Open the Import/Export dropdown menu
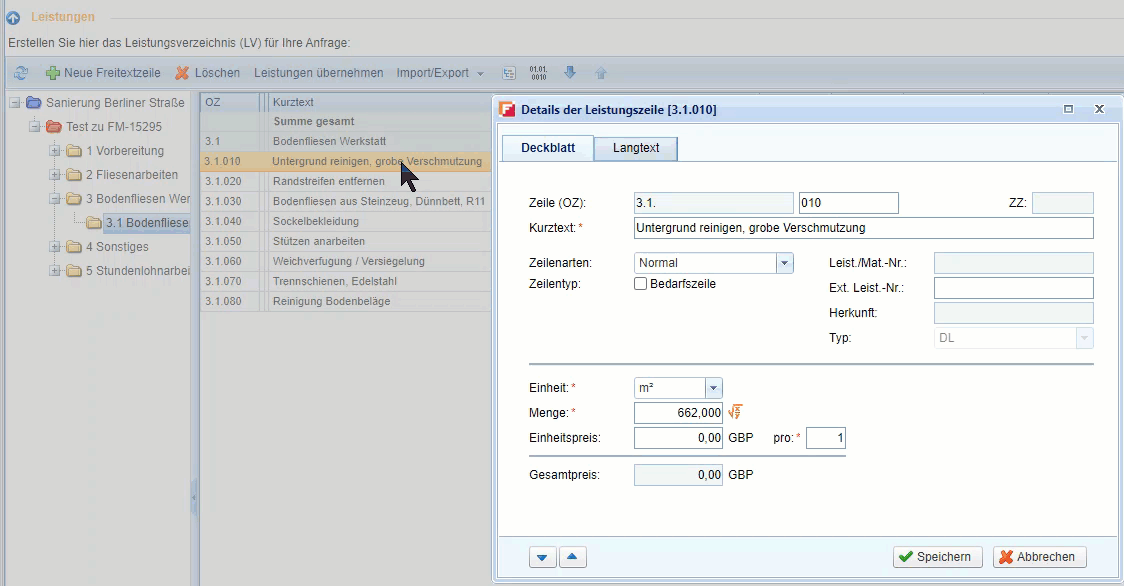The height and width of the screenshot is (586, 1124). 440,73
